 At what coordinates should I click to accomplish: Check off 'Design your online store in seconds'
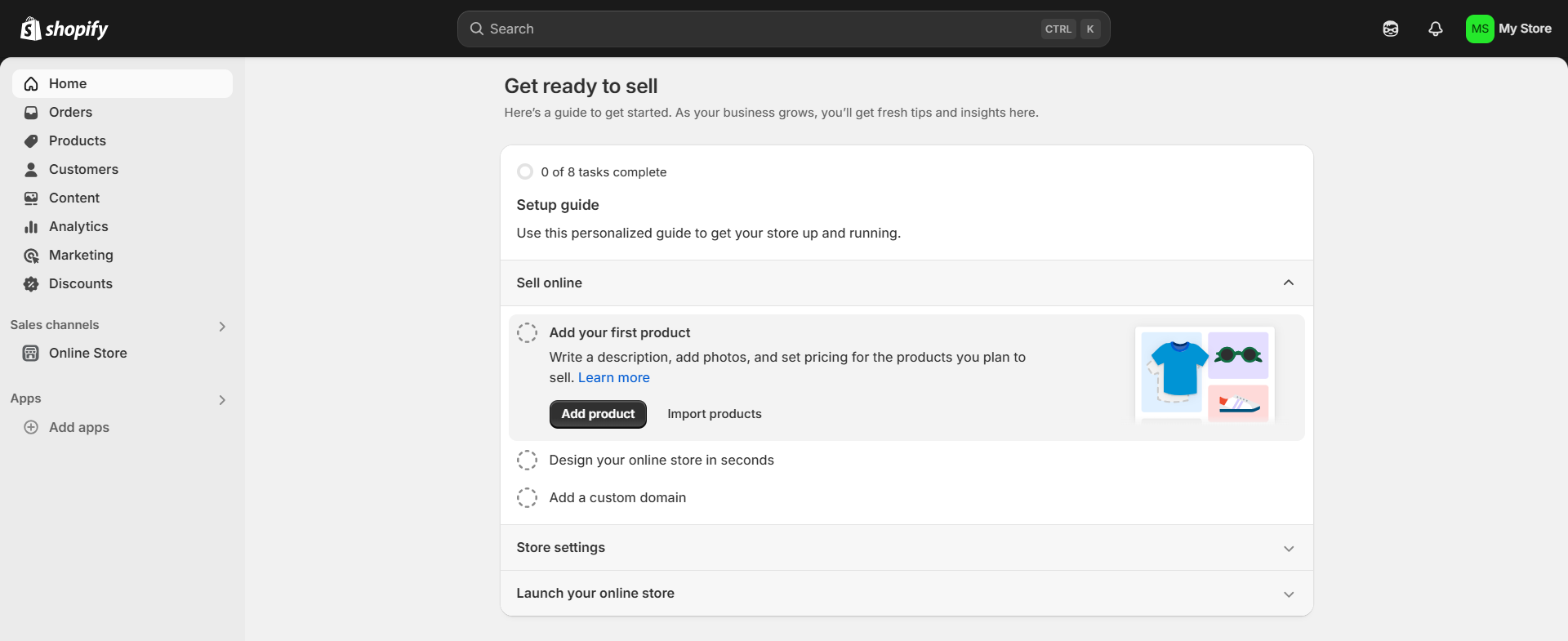coord(527,460)
